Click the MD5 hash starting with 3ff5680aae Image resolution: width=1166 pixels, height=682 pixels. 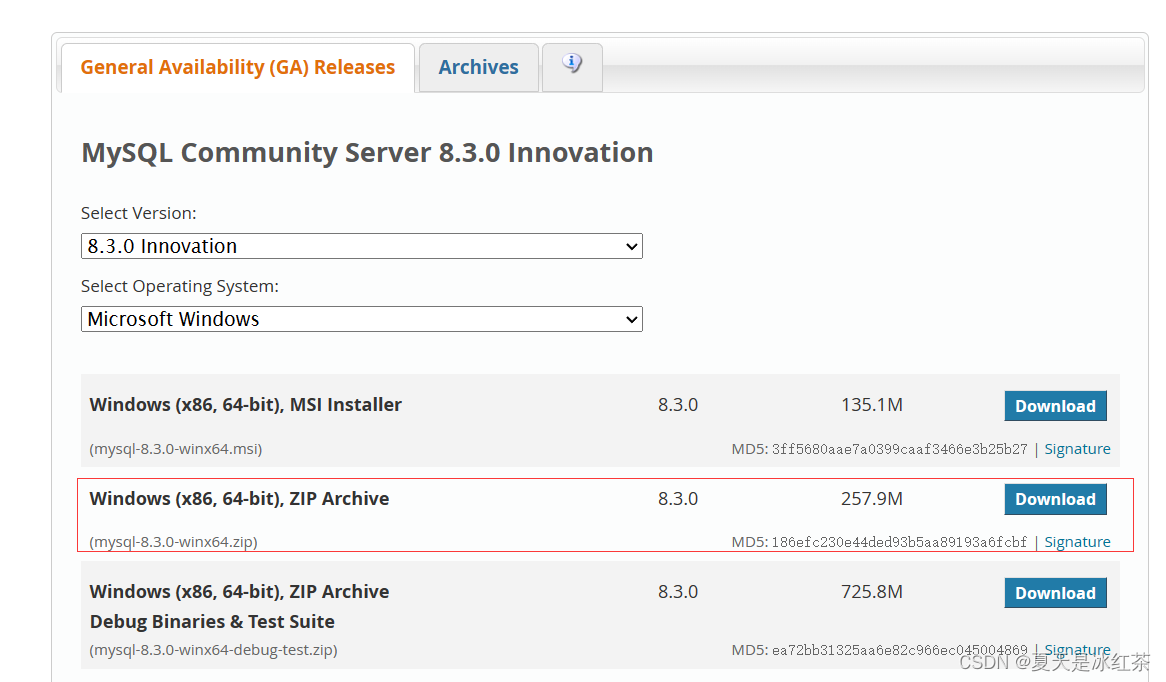[x=899, y=449]
